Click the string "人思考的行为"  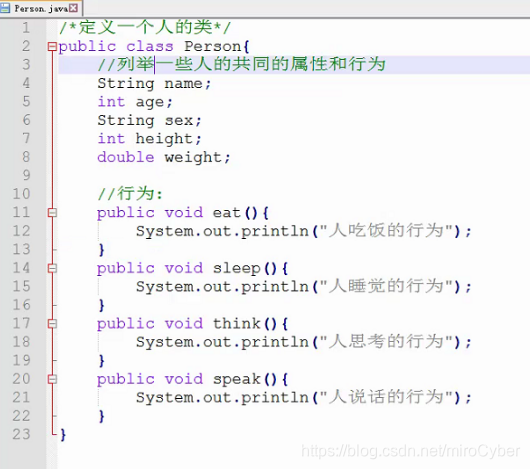tap(386, 342)
